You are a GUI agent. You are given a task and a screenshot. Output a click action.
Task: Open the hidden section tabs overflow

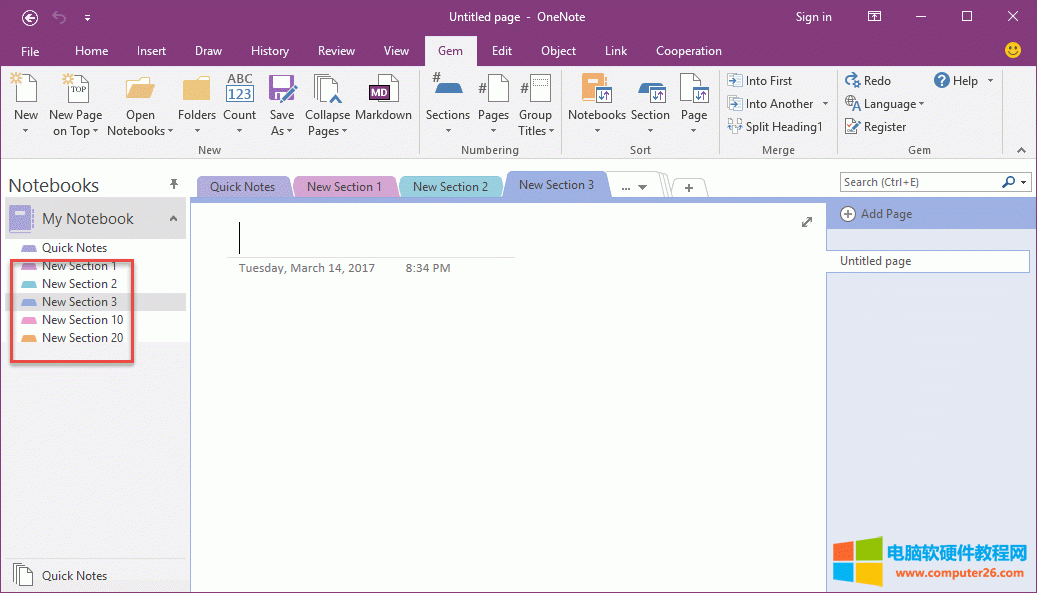coord(633,187)
